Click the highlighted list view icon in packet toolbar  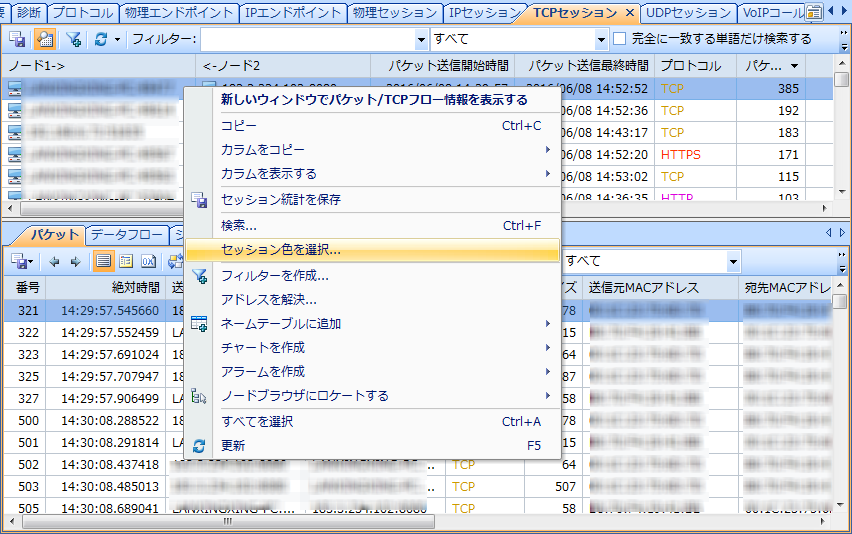(x=103, y=261)
